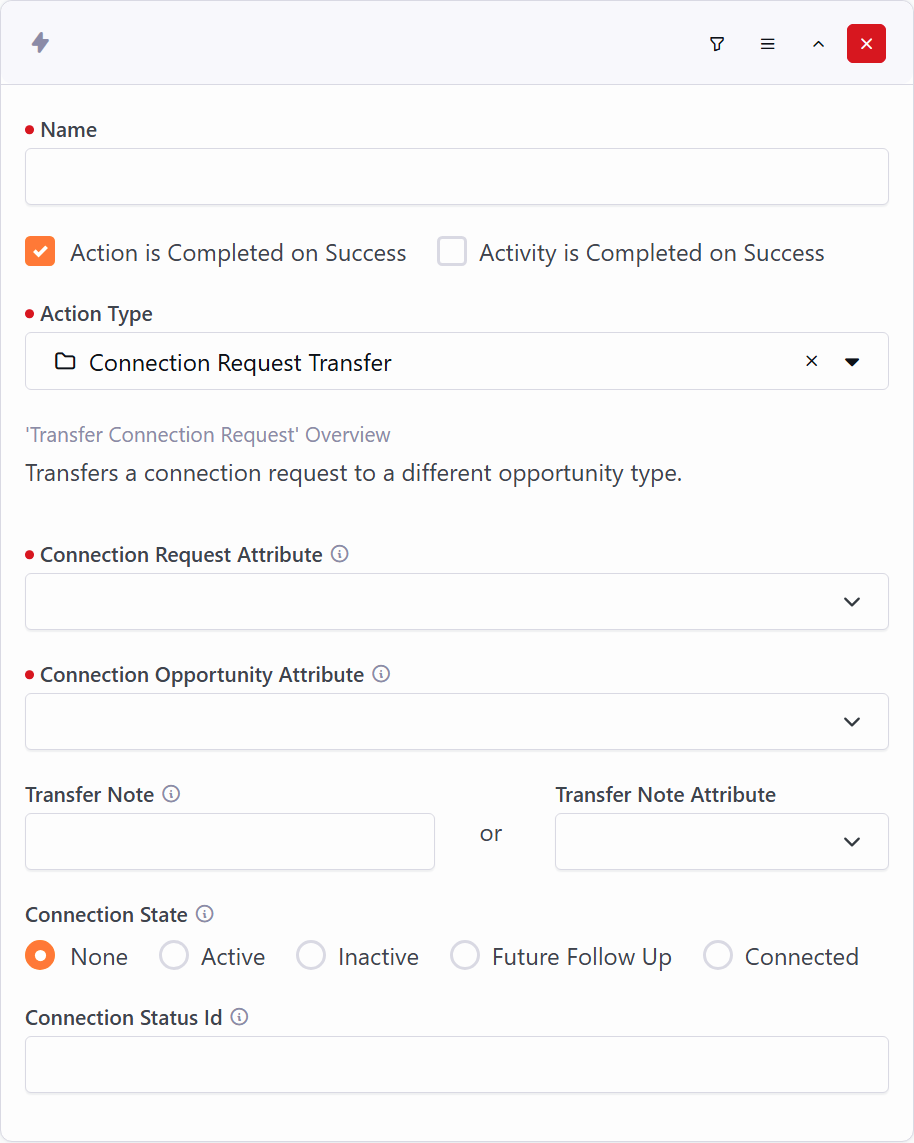Collapse the panel with chevron-up icon
The height and width of the screenshot is (1143, 914).
(x=818, y=44)
